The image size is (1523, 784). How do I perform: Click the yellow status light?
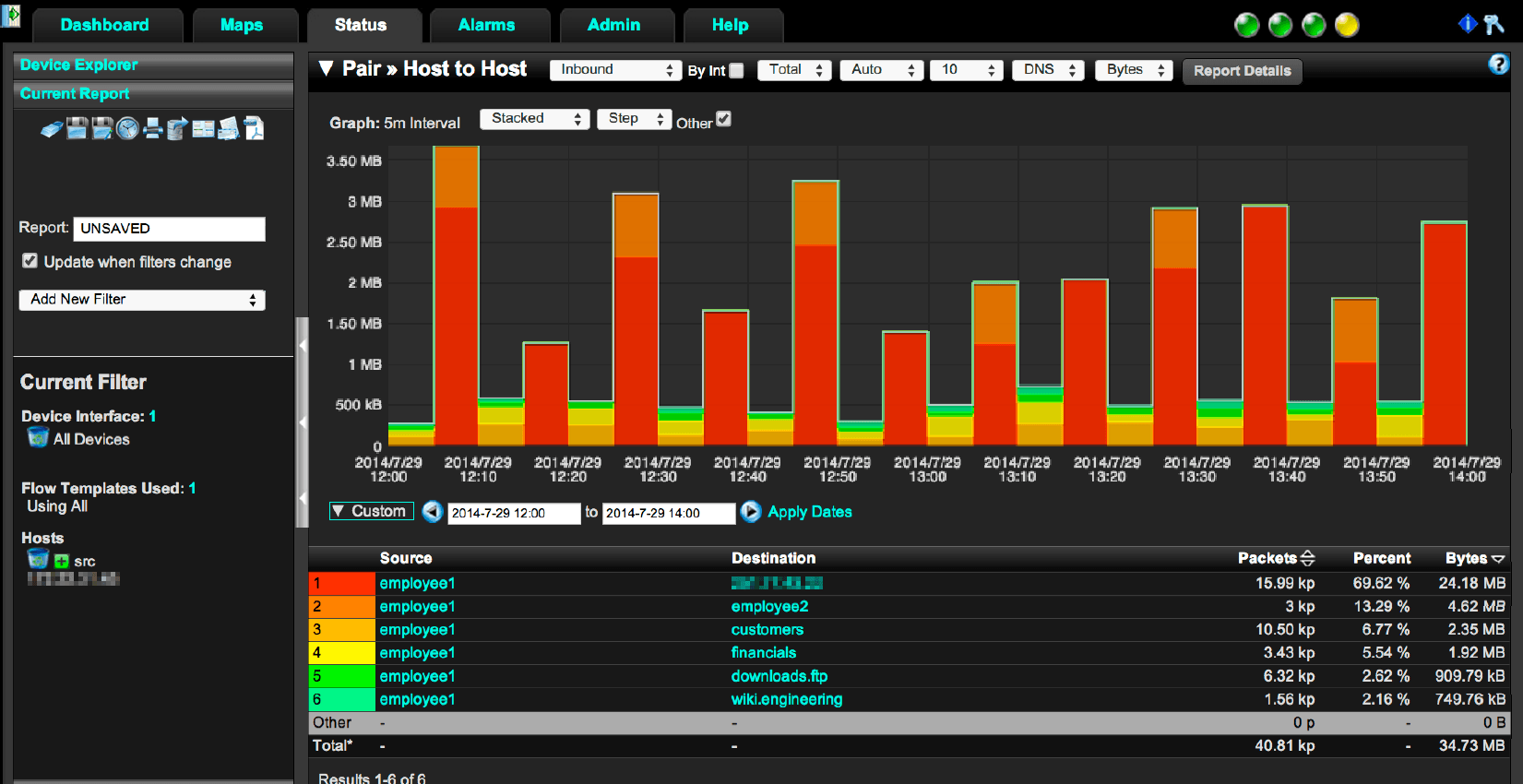(x=1347, y=25)
